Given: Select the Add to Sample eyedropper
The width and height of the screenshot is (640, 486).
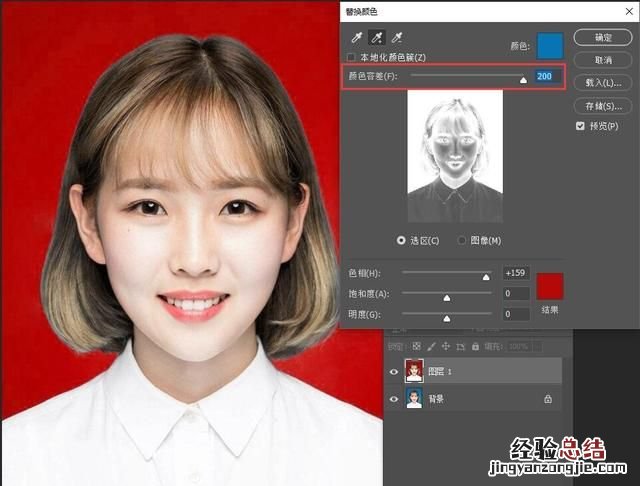Looking at the screenshot, I should click(377, 38).
